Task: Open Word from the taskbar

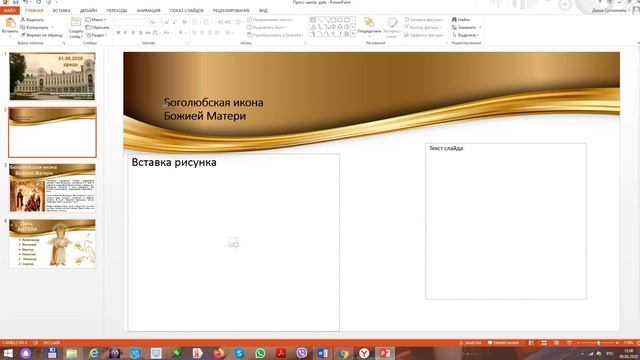Action: (322, 353)
